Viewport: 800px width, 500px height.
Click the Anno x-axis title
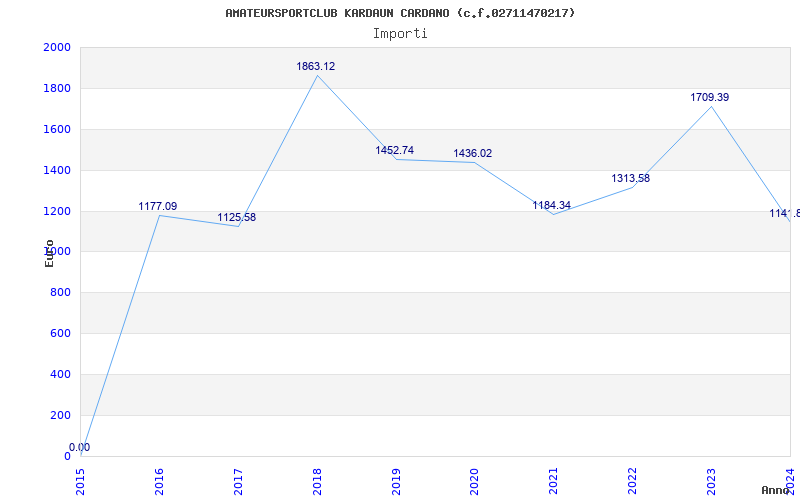point(776,490)
